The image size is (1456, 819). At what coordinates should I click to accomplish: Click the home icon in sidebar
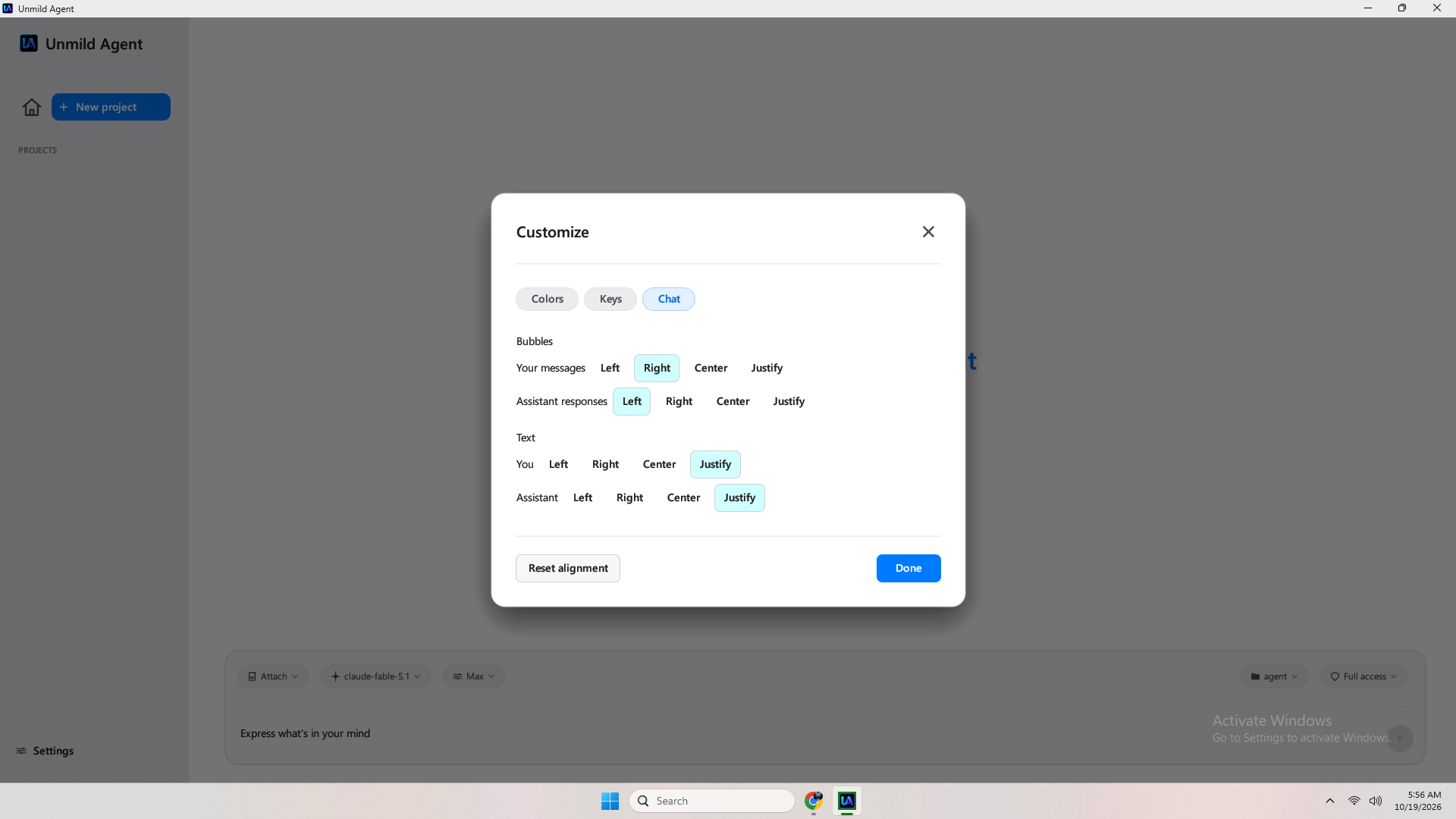point(32,107)
